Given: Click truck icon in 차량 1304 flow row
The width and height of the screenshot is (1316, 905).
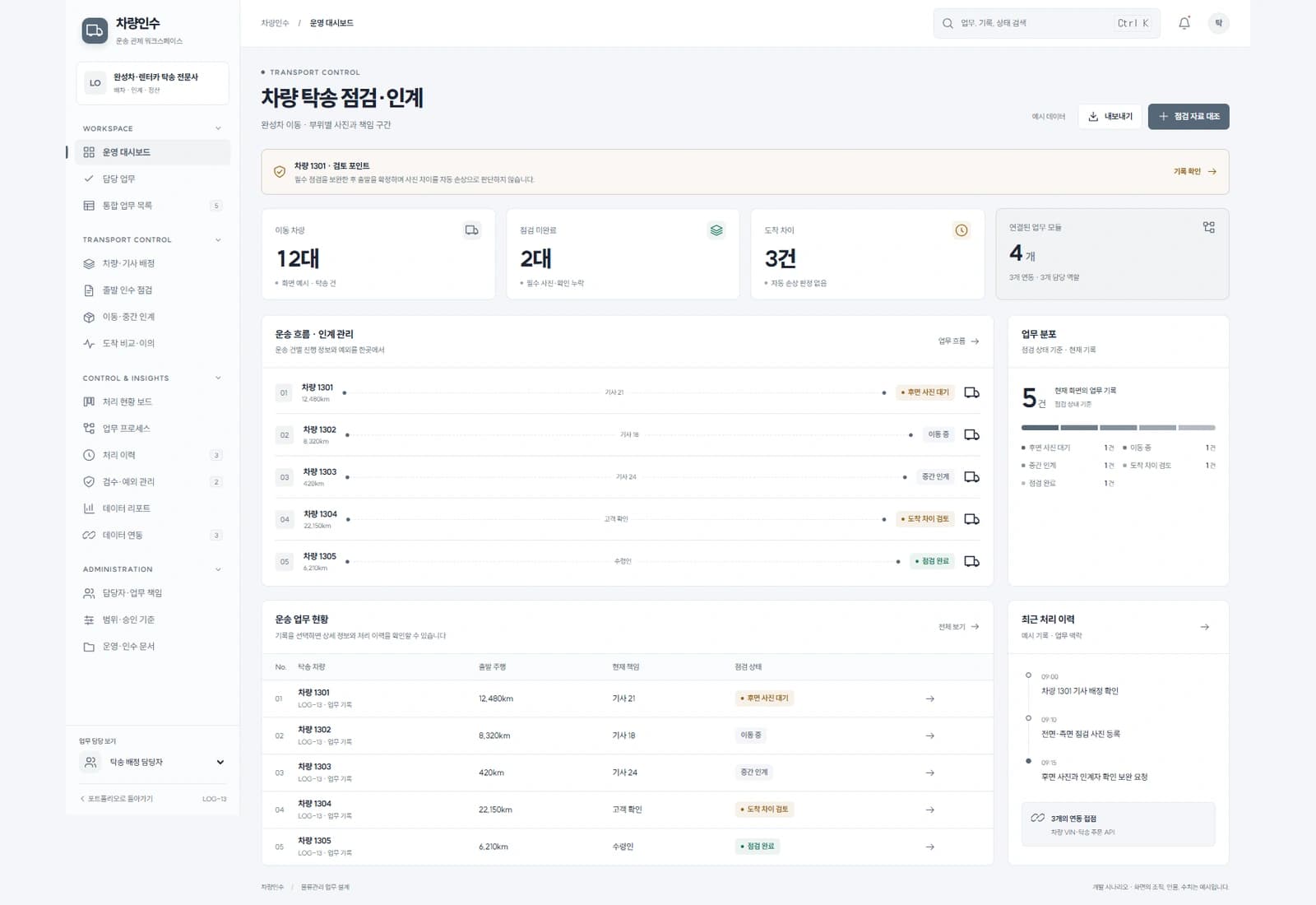Looking at the screenshot, I should pos(971,519).
